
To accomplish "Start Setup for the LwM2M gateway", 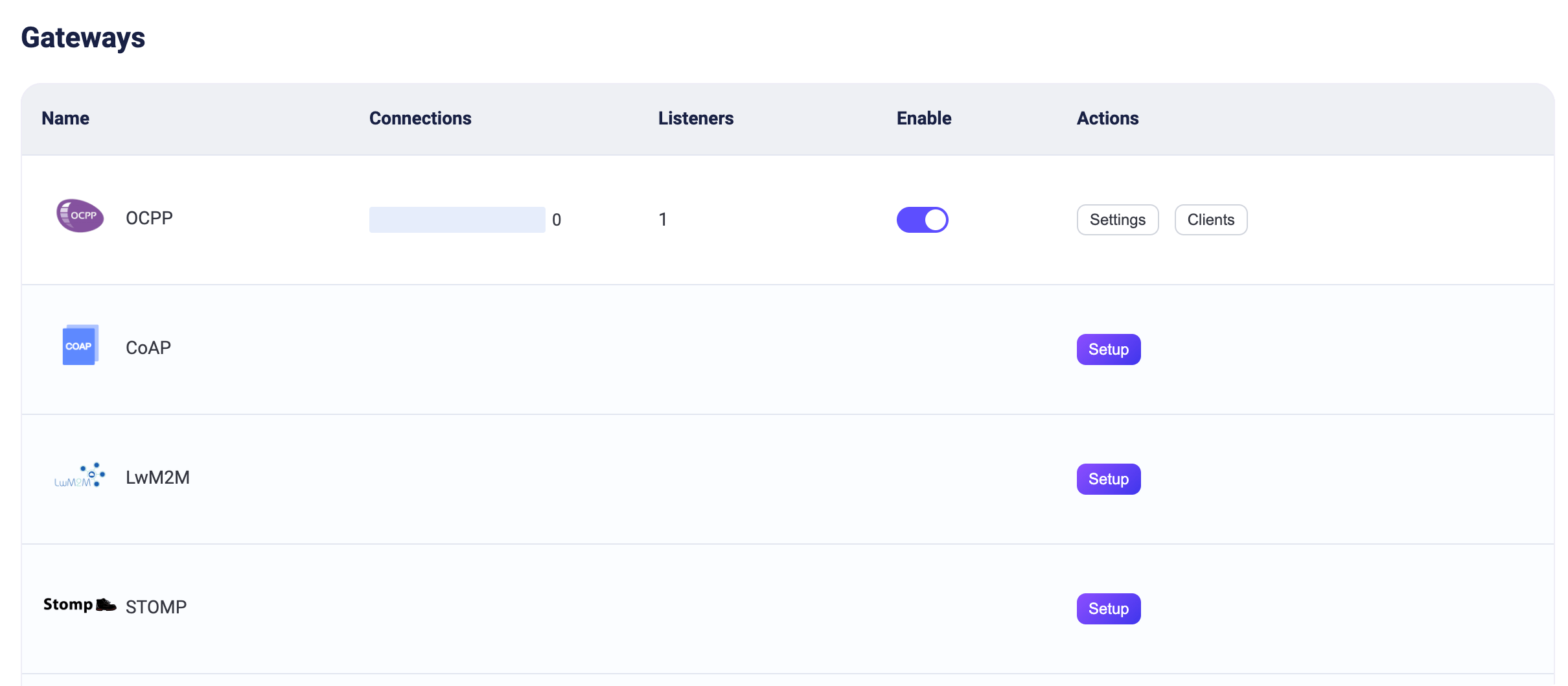I will click(1108, 479).
